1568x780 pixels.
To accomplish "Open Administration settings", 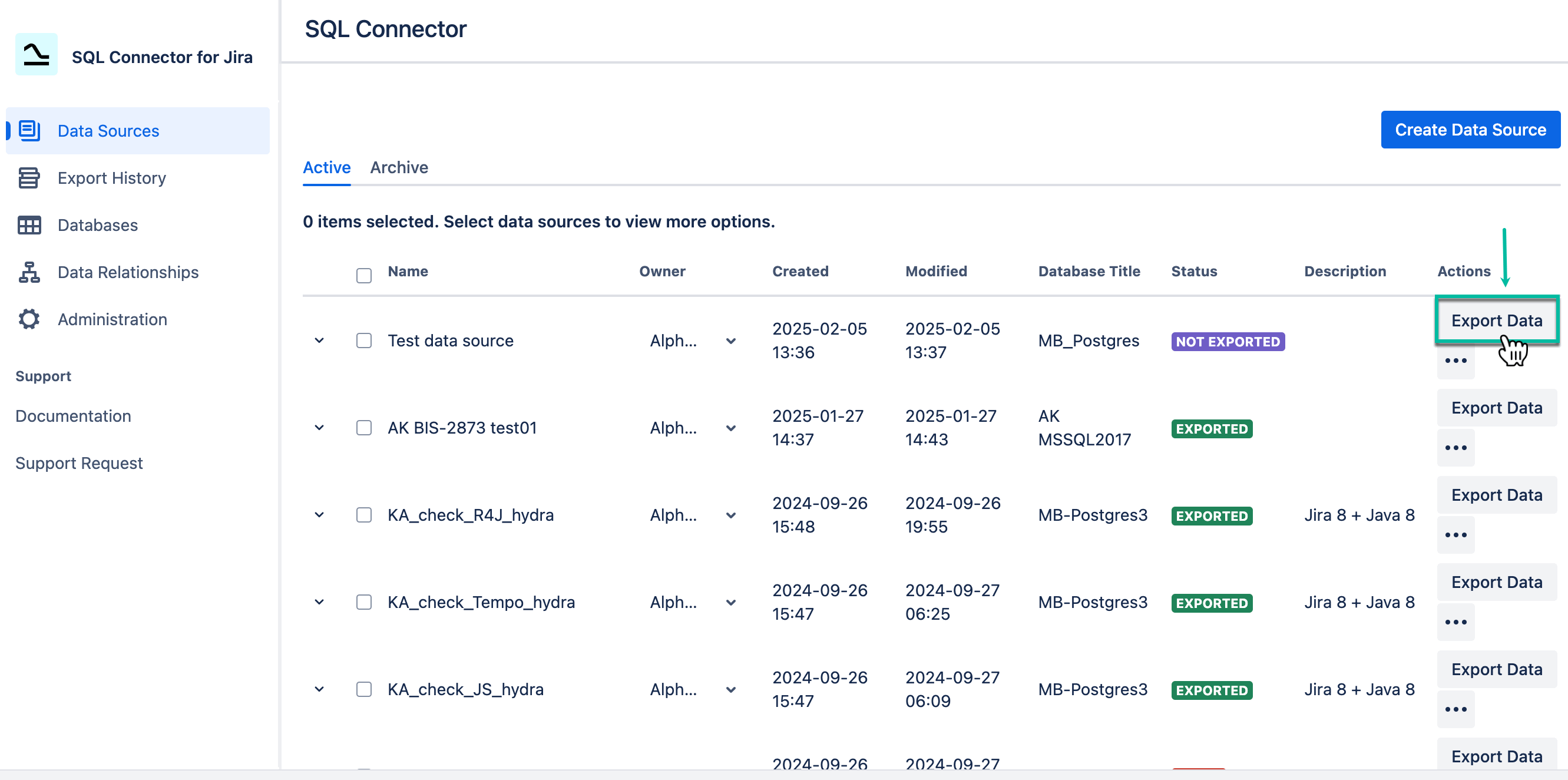I will [x=112, y=319].
